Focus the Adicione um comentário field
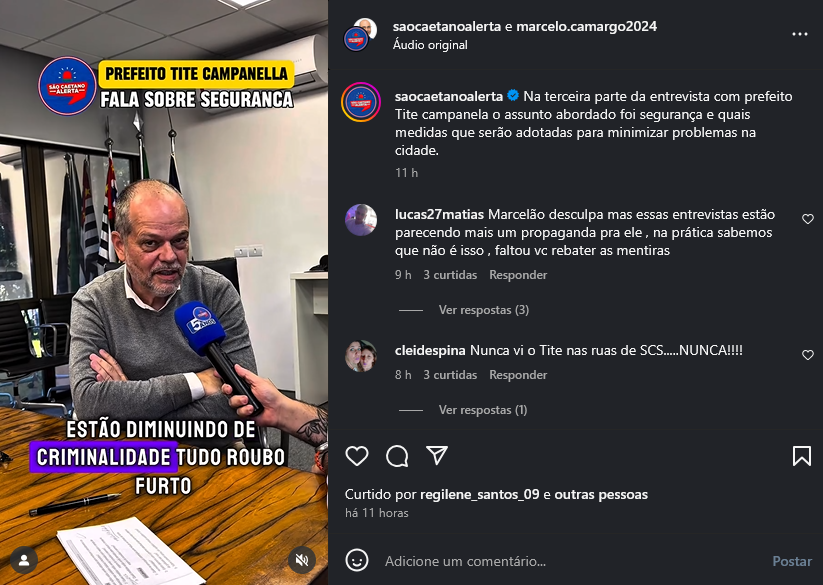This screenshot has height=585, width=823. coord(572,561)
